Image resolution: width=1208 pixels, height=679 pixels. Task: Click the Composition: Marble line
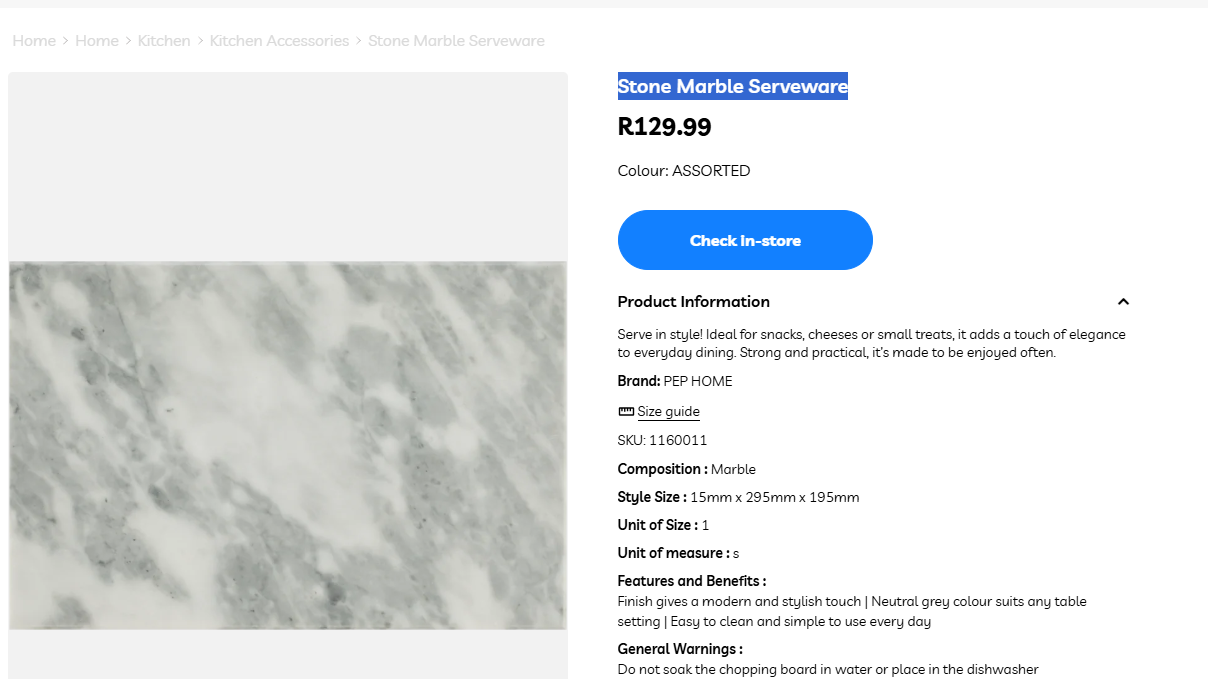coord(687,469)
